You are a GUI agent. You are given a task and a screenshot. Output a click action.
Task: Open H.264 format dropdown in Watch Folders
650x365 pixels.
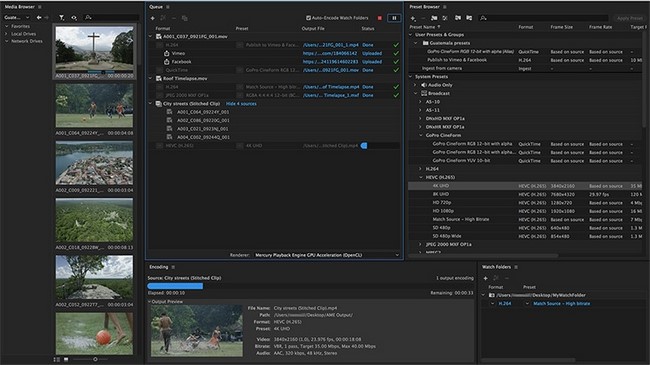pyautogui.click(x=492, y=304)
